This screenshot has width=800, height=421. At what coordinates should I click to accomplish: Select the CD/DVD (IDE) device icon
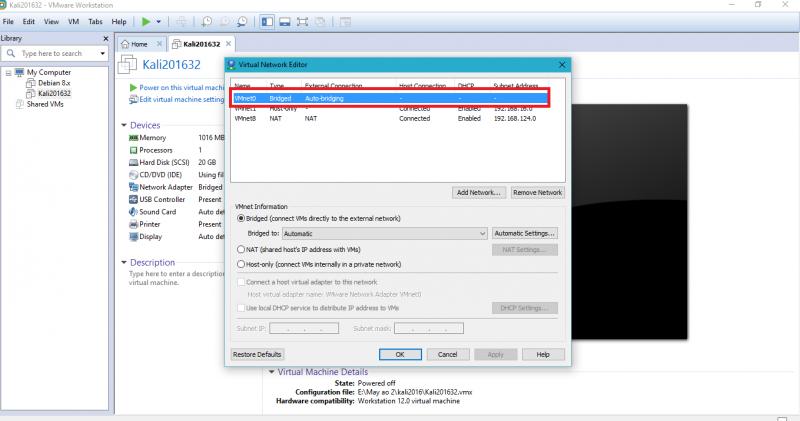[133, 175]
